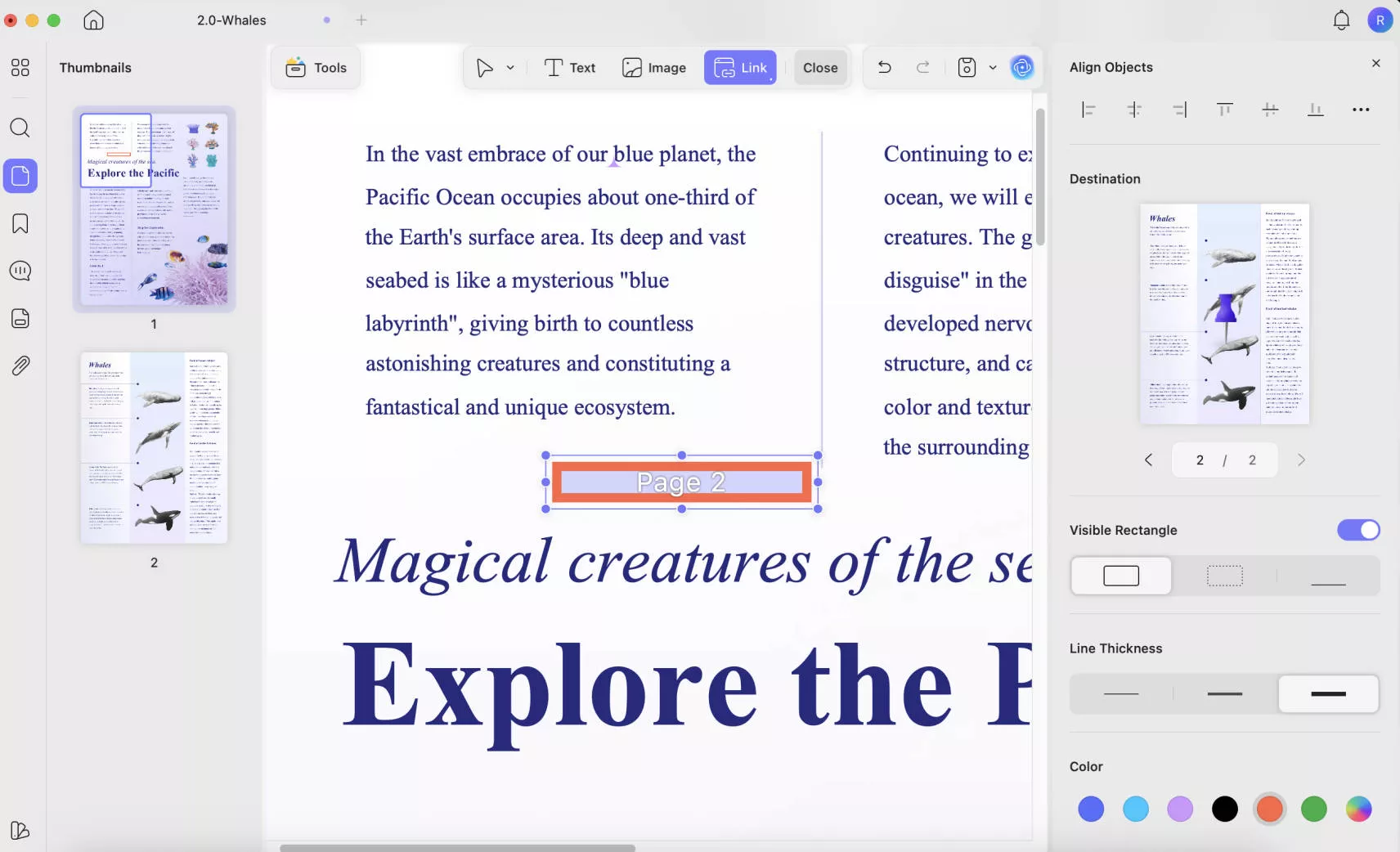1400x852 pixels.
Task: Switch to the Image editing tool
Action: pyautogui.click(x=654, y=68)
